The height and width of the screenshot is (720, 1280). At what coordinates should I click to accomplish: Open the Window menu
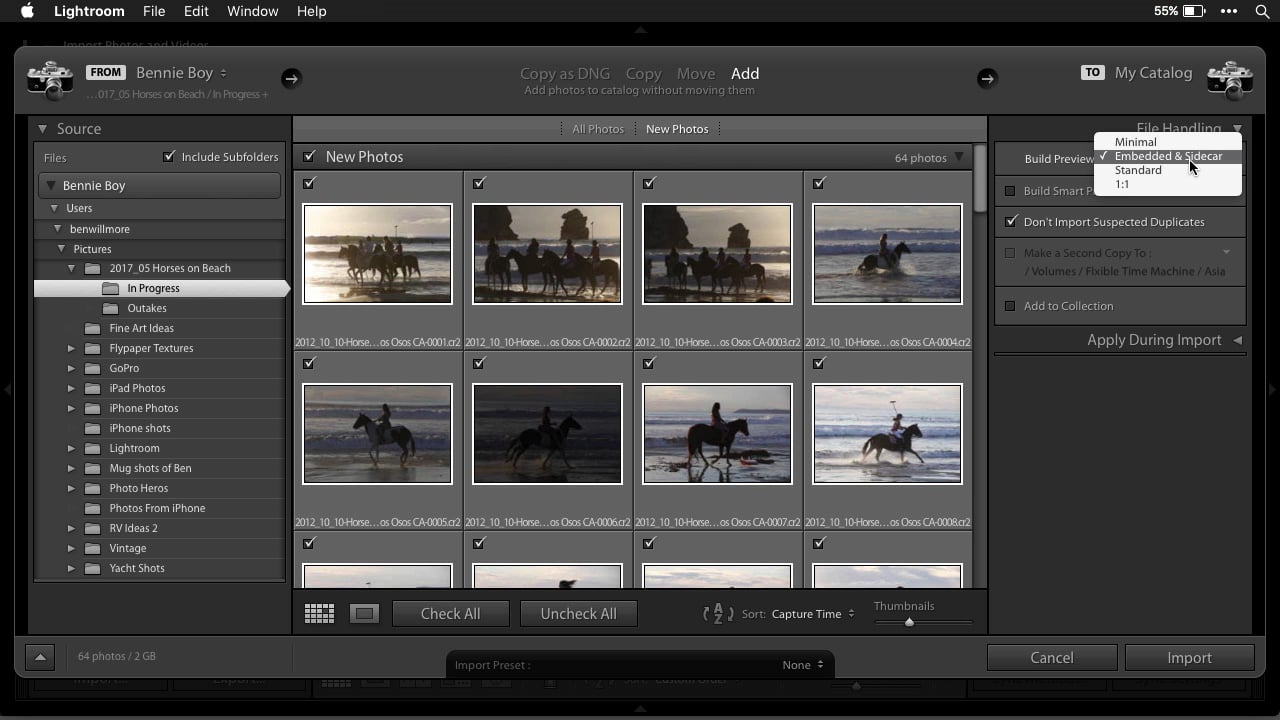point(252,11)
